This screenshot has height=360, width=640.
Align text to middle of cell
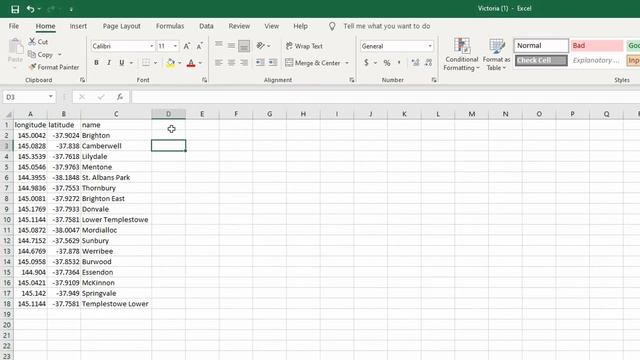coord(231,46)
